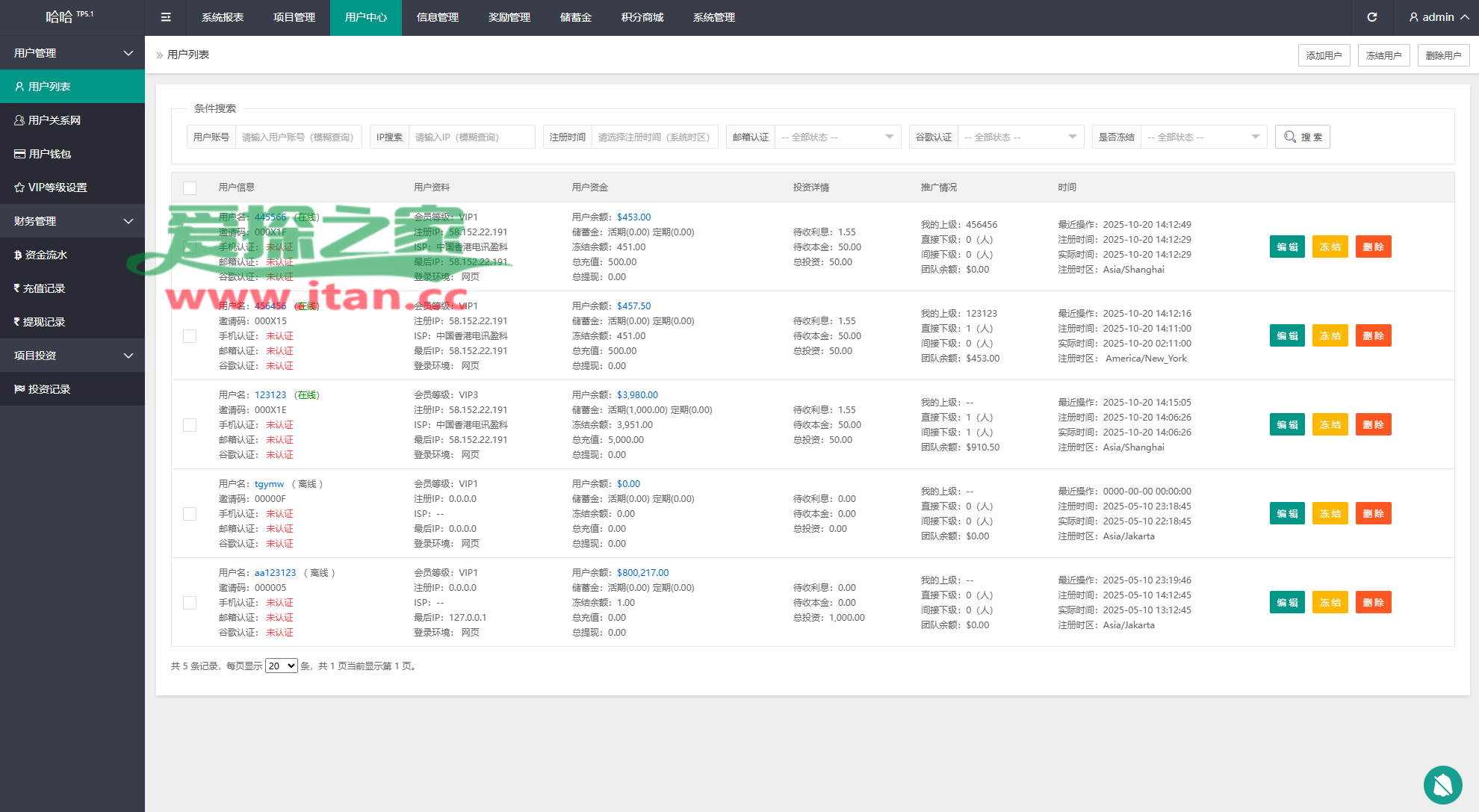
Task: Open 用户钱包 sidebar item
Action: [49, 154]
